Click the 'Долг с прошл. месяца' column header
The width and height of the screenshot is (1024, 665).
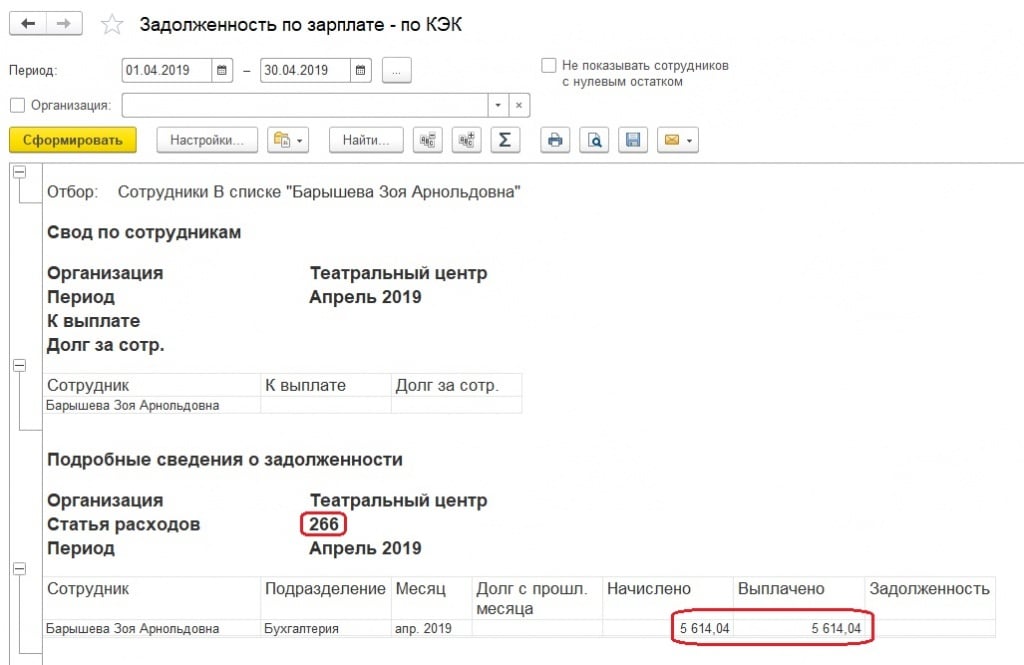536,598
